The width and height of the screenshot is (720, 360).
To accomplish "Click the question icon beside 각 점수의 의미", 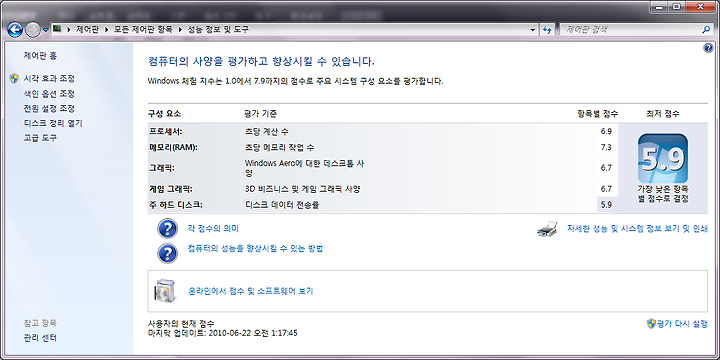I will point(167,228).
